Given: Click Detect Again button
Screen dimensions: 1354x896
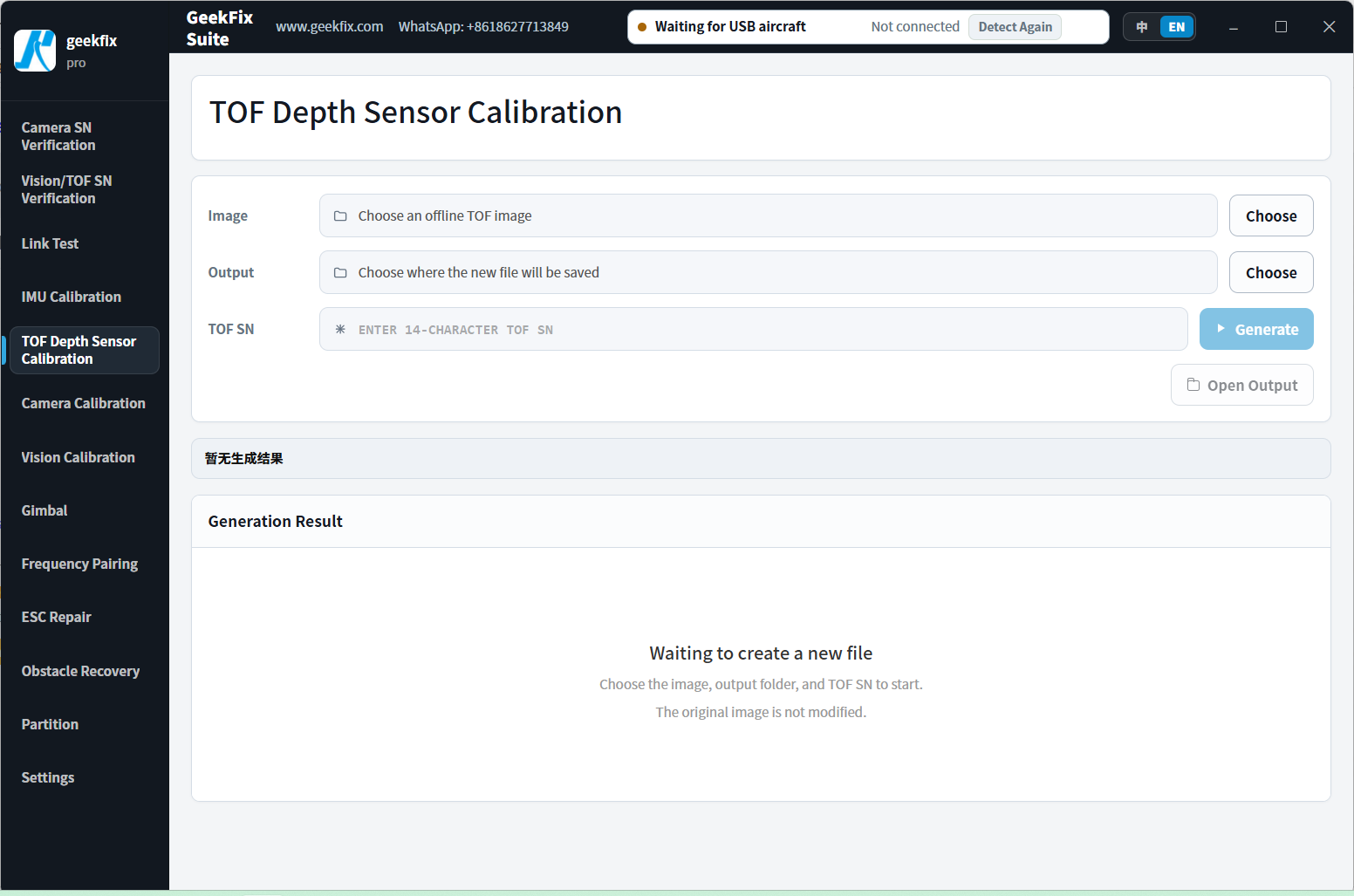Looking at the screenshot, I should 1015,27.
